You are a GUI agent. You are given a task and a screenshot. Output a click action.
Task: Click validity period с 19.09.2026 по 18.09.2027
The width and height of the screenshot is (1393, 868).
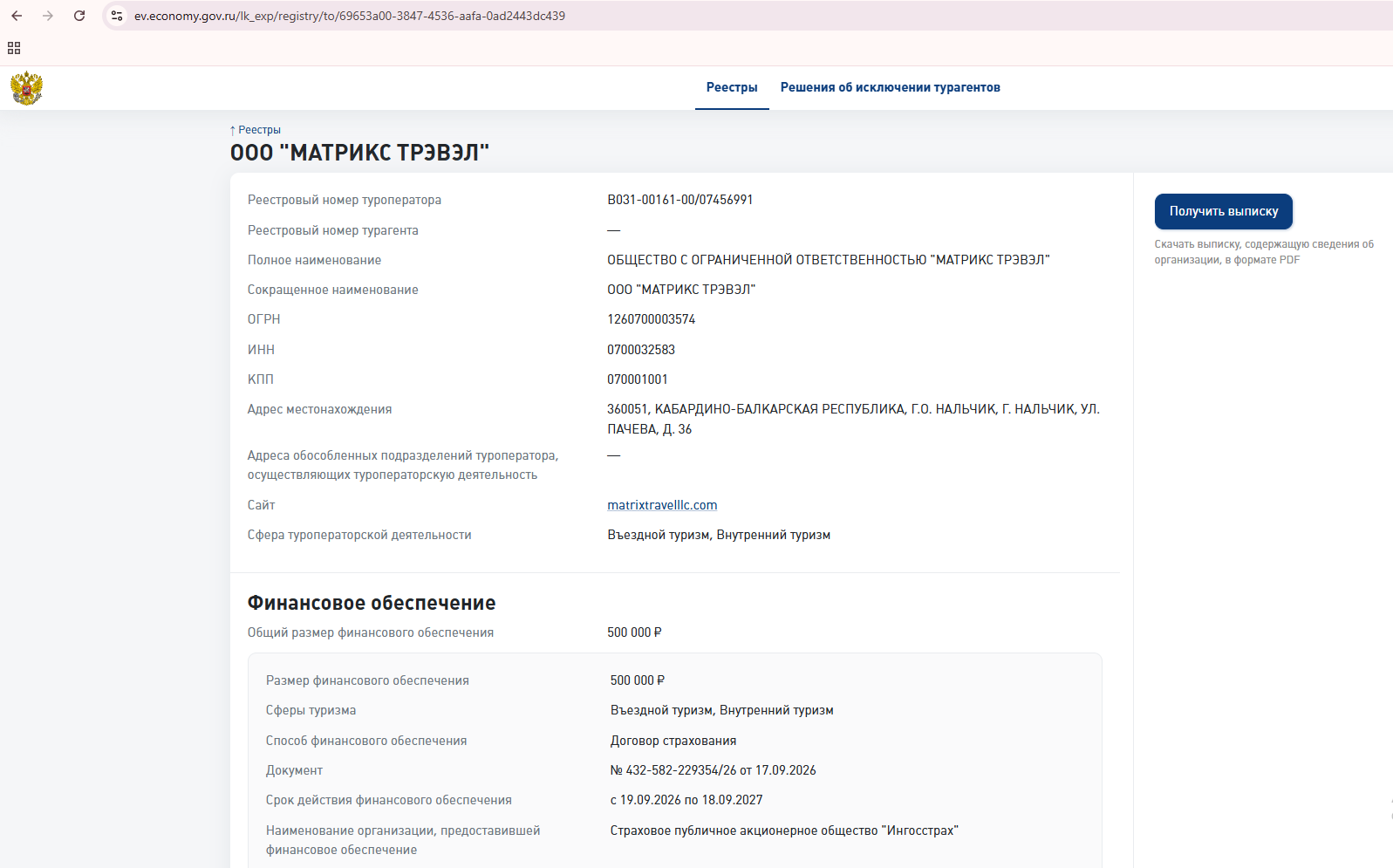pos(686,800)
